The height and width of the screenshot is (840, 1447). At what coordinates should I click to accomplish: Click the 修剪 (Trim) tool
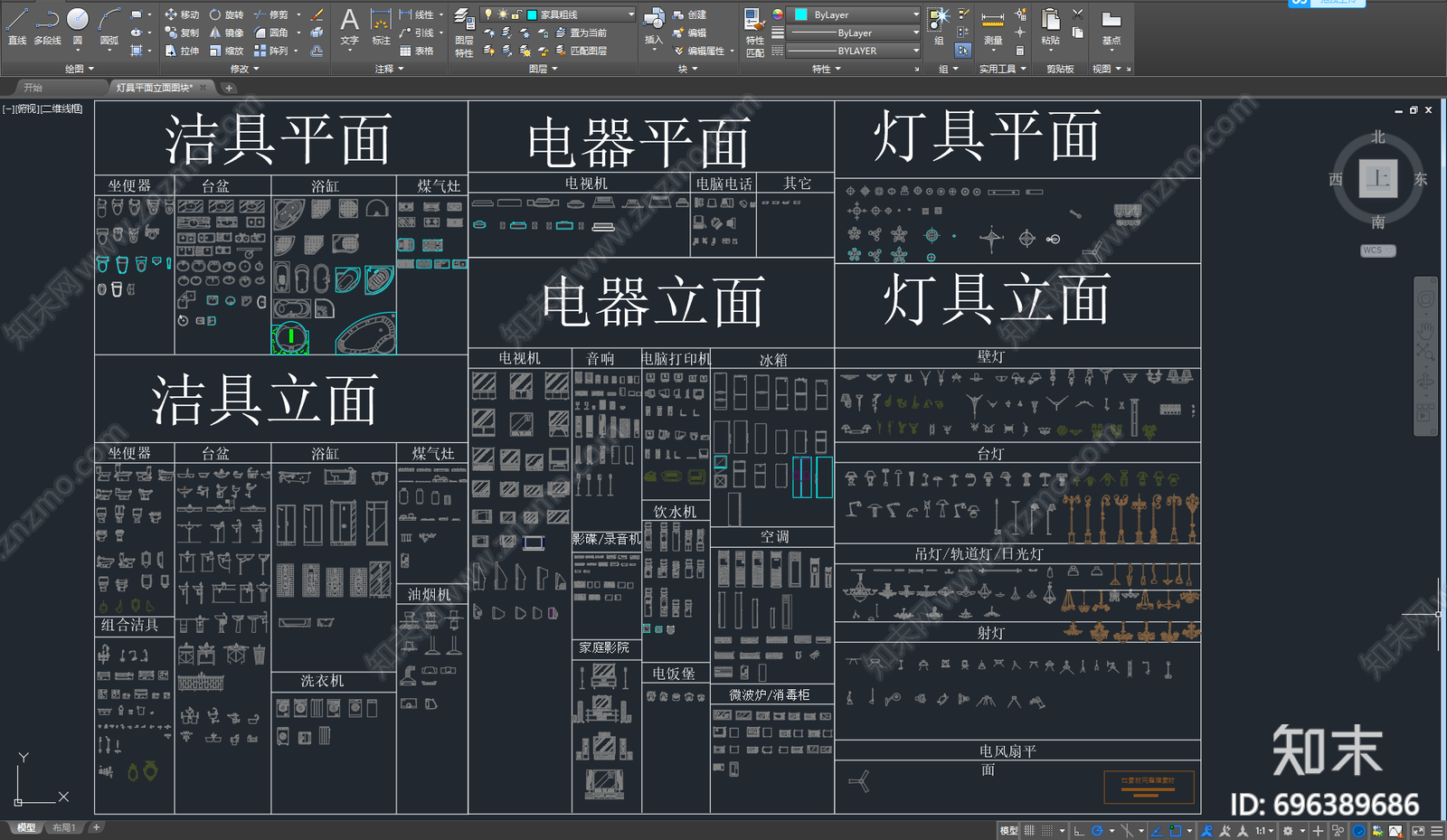[x=270, y=14]
